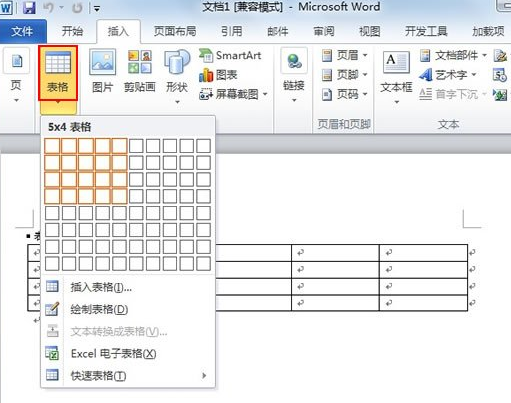Expand the Quick Tables (快速表格) submenu arrow

tap(204, 375)
